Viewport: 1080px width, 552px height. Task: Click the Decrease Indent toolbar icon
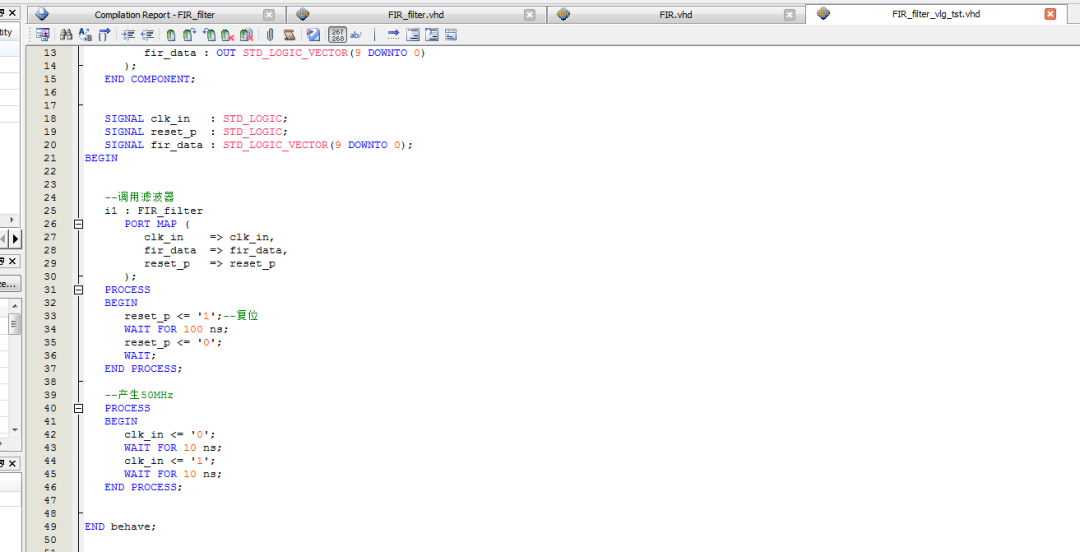[147, 35]
